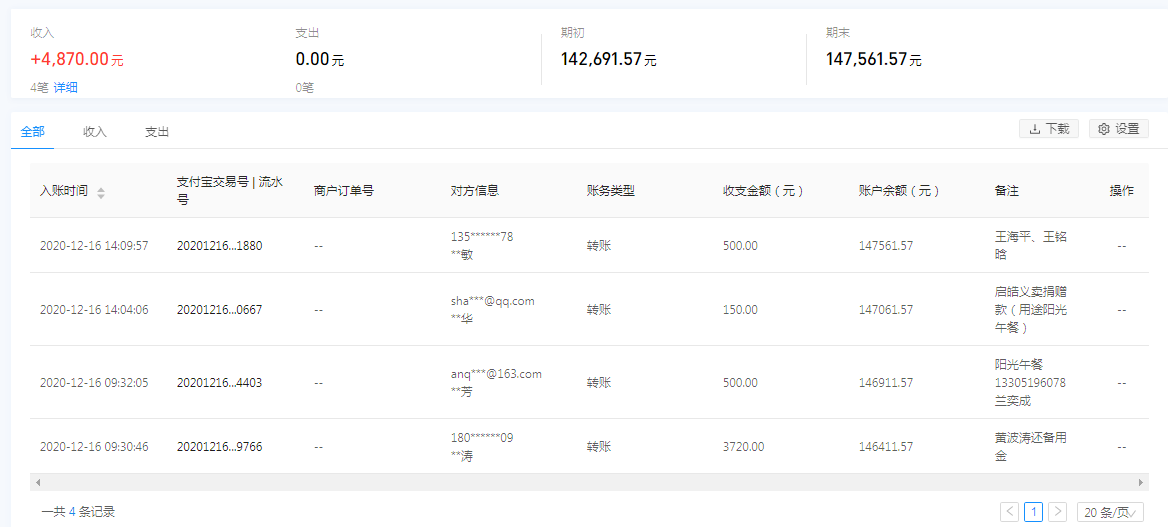Open the 20 条/页 page size dropdown

[x=1110, y=512]
